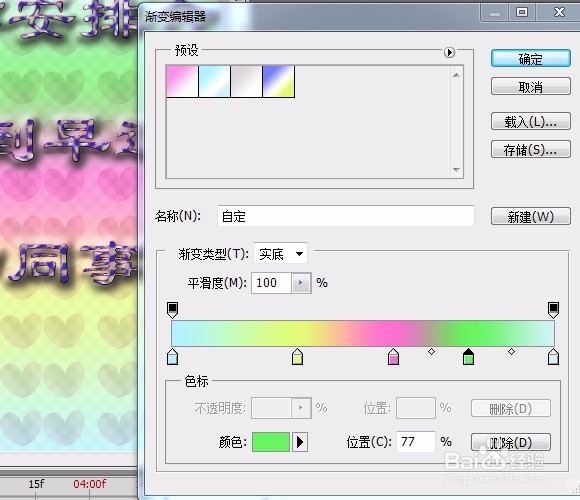Viewport: 580px width, 500px height.
Task: Click the 位置(C) position field showing 77
Action: click(416, 442)
